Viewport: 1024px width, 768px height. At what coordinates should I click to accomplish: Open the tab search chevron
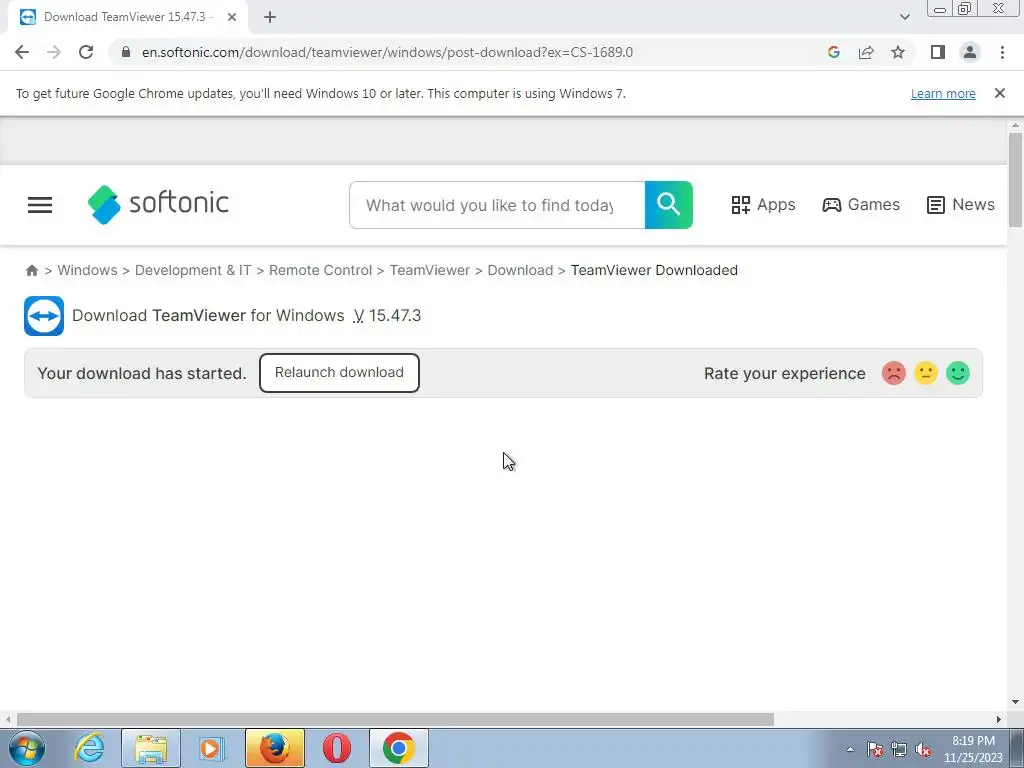(x=904, y=17)
